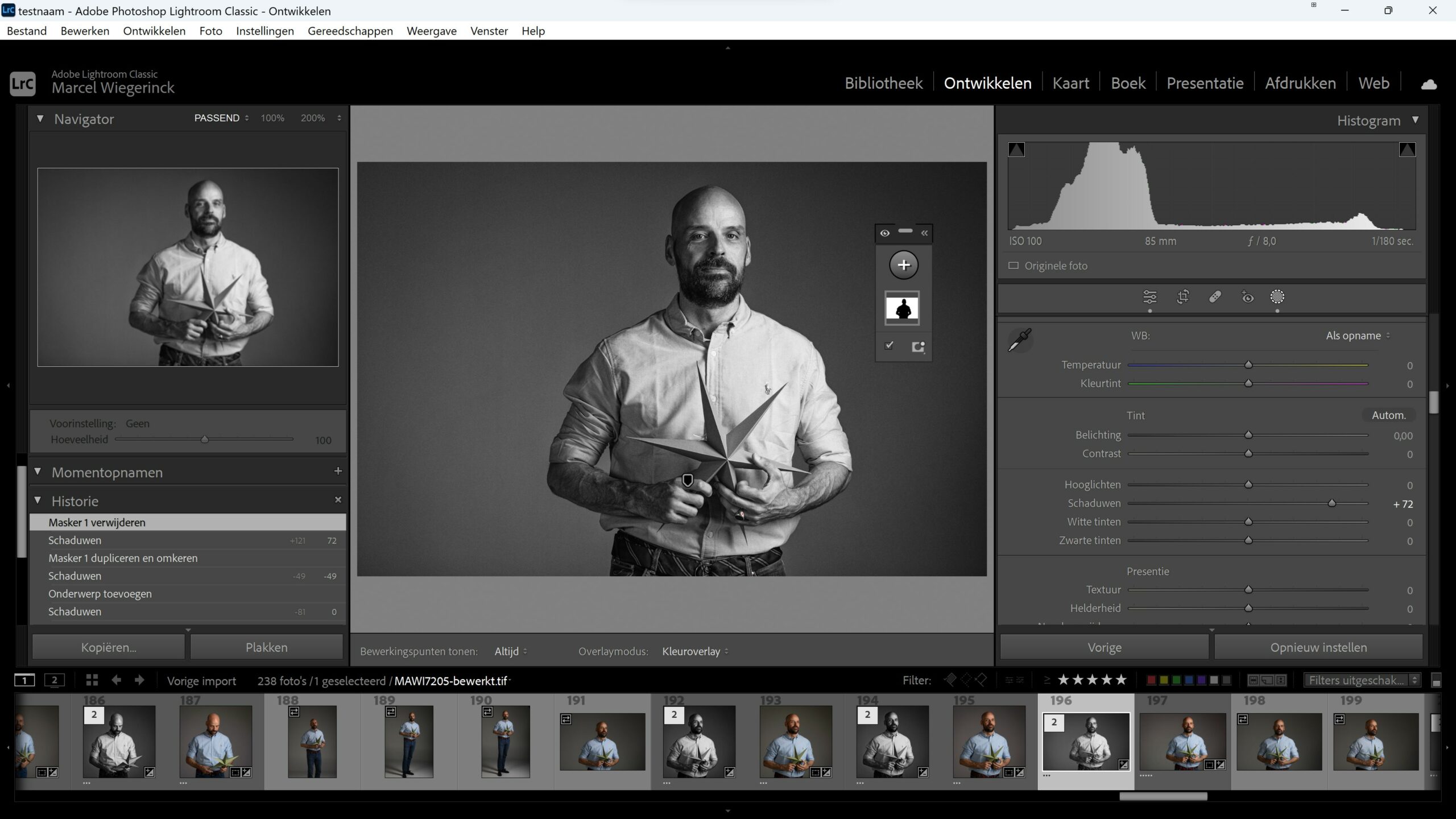Select the Red Eye correction tool
This screenshot has height=819, width=1456.
[x=1247, y=297]
